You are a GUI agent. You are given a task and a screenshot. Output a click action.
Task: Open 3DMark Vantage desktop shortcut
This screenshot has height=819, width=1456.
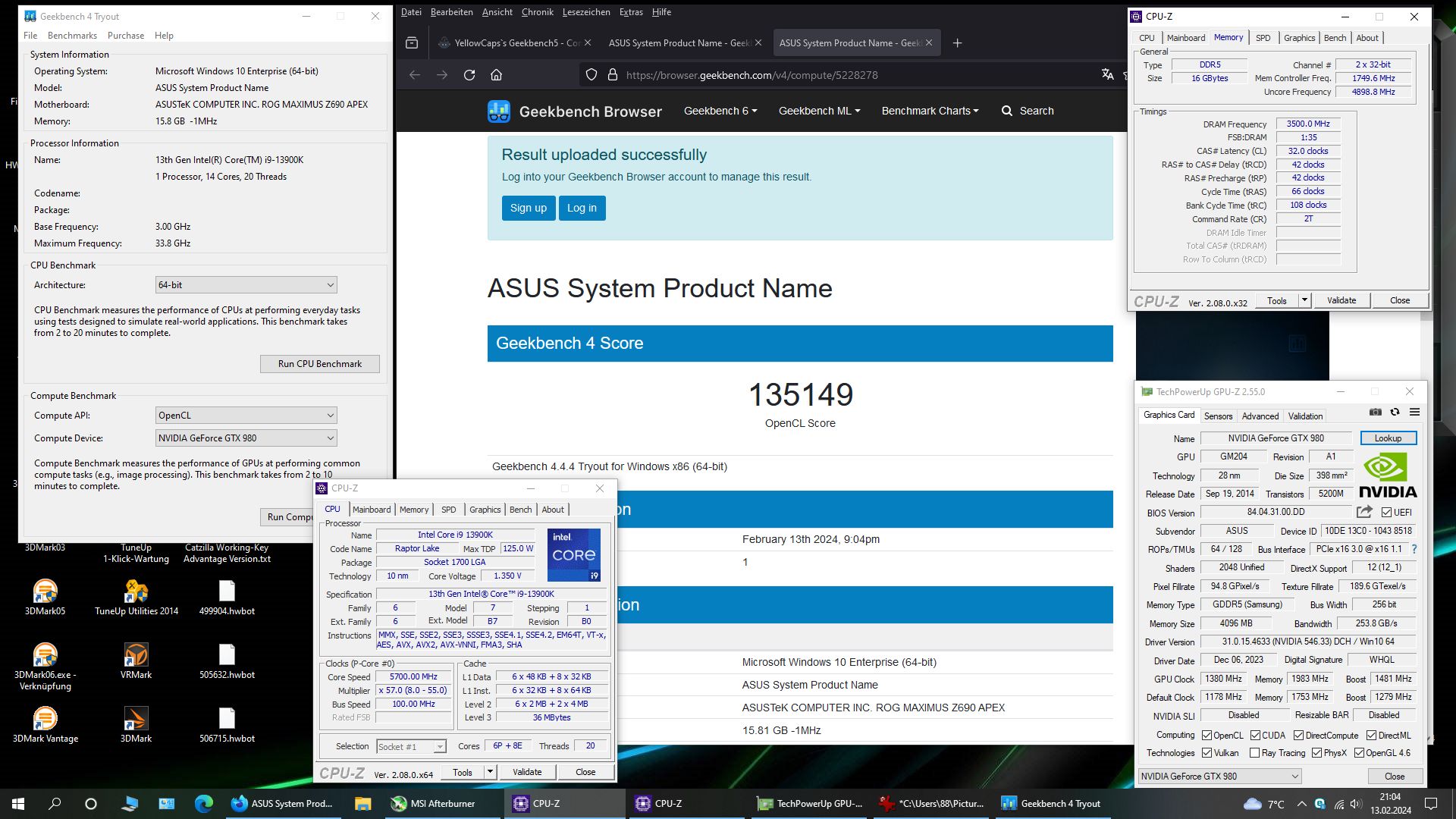pos(45,724)
